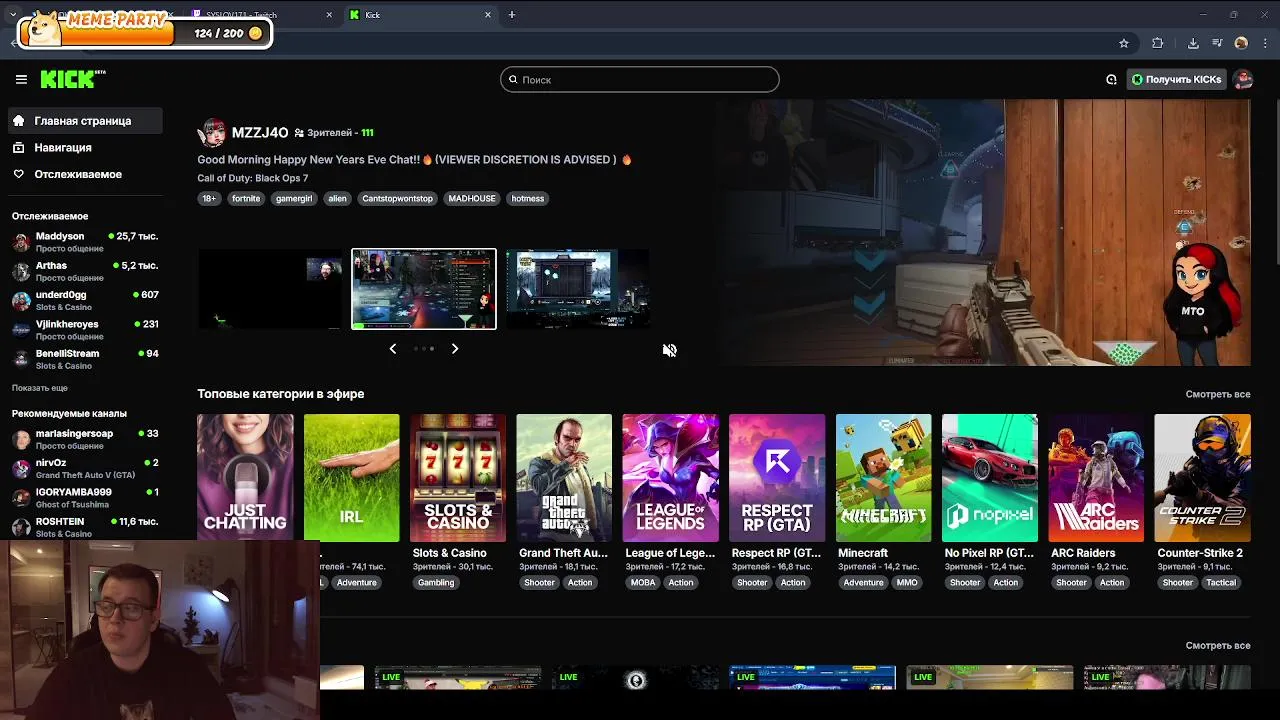Click IGORYAMBA999 avatar in recommended
This screenshot has height=720, width=1280.
(21, 497)
